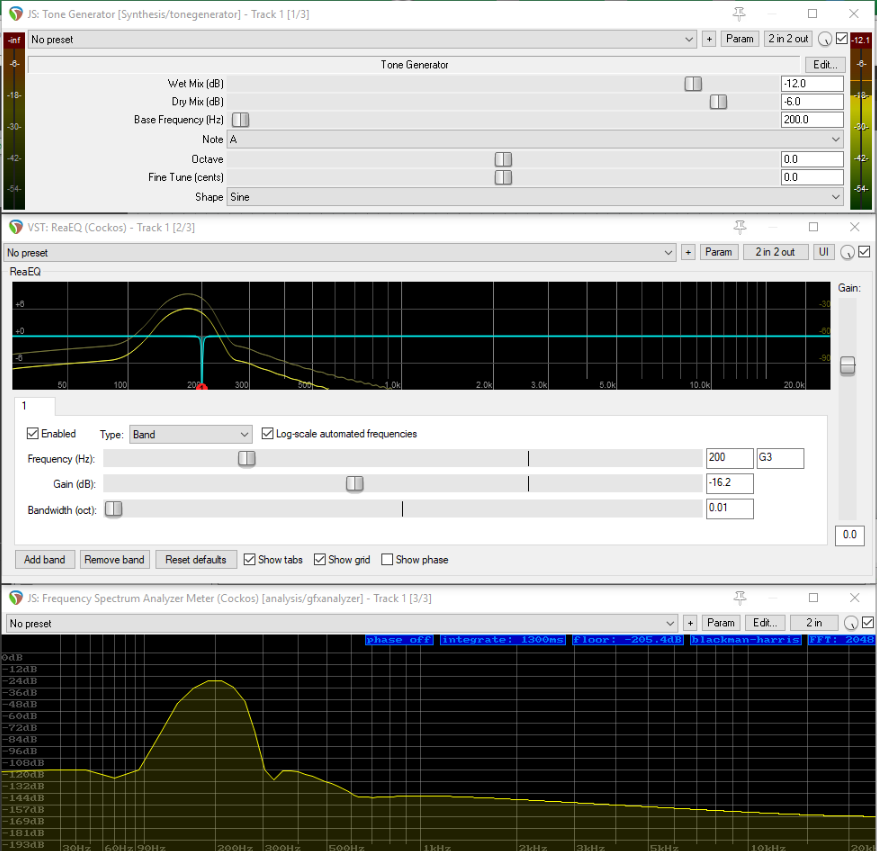Click Edit... button in Tone Generator
Image resolution: width=877 pixels, height=851 pixels.
click(x=825, y=64)
